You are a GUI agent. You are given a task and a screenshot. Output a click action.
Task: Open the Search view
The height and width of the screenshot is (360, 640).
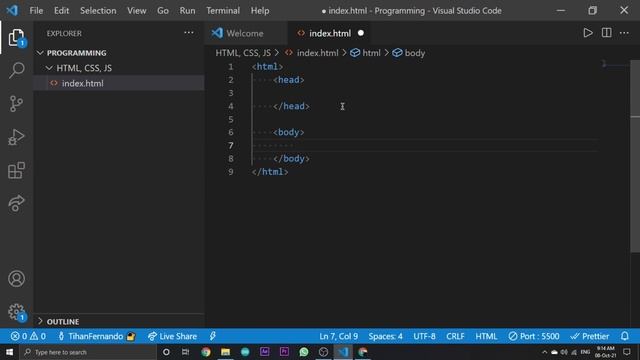coord(16,70)
